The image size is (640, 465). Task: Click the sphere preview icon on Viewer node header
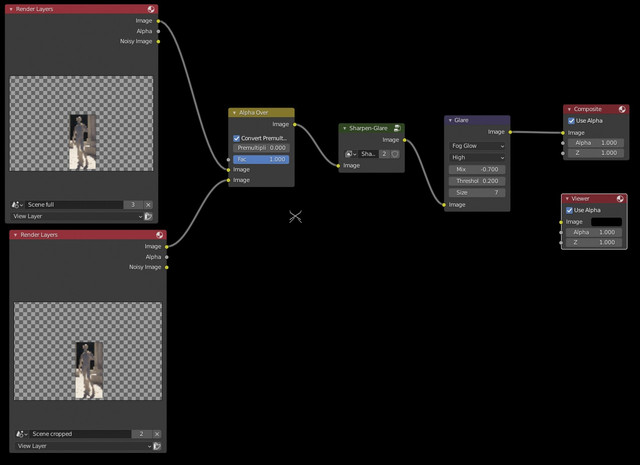(620, 198)
